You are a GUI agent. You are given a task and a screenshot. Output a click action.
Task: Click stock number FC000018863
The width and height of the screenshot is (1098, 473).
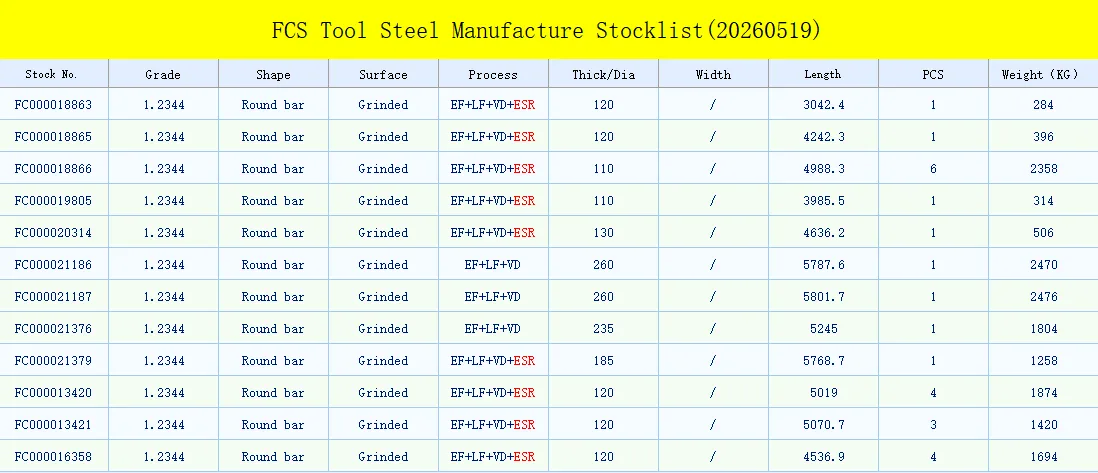53,104
